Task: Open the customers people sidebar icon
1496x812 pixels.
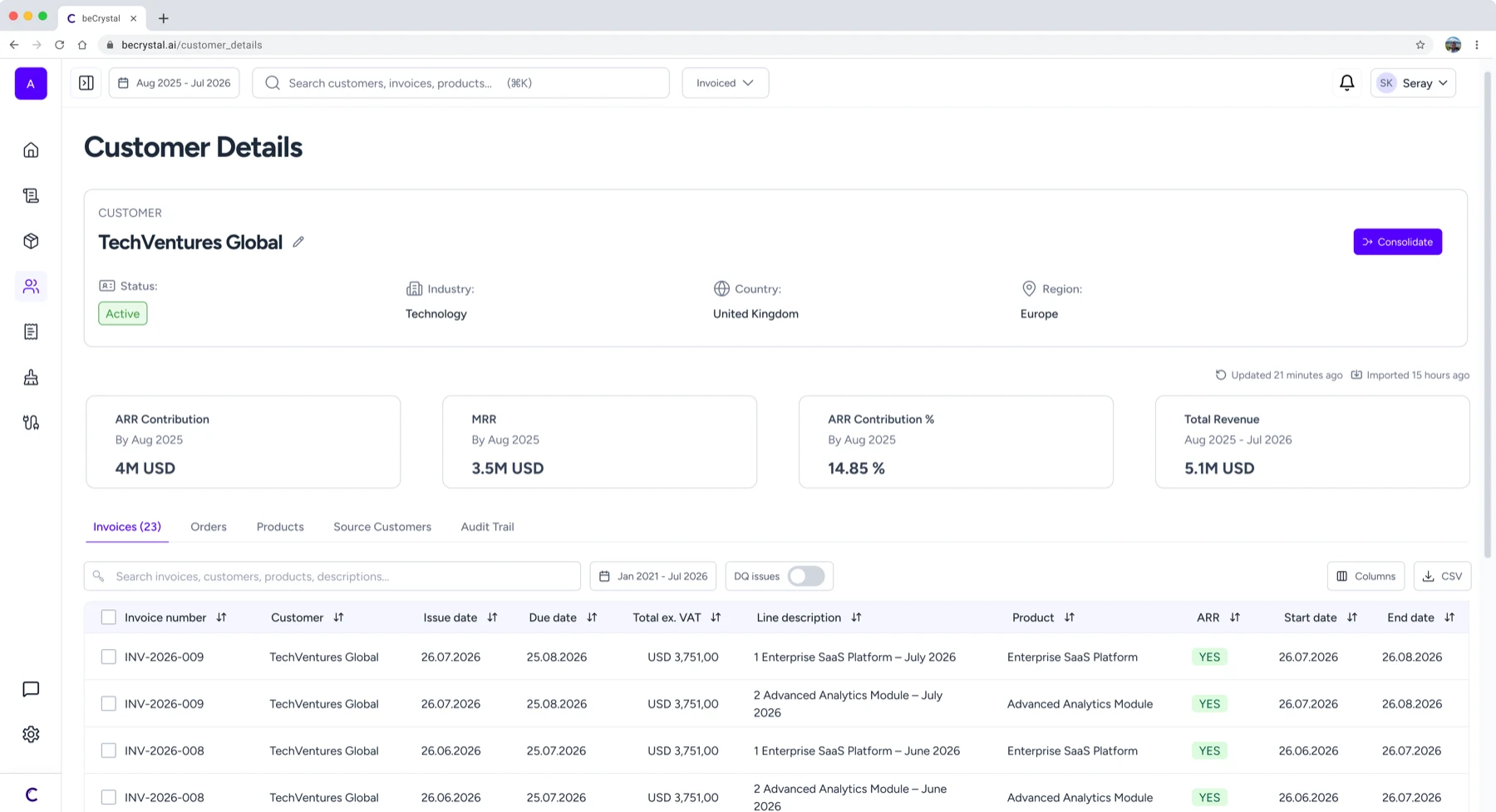Action: pyautogui.click(x=31, y=286)
